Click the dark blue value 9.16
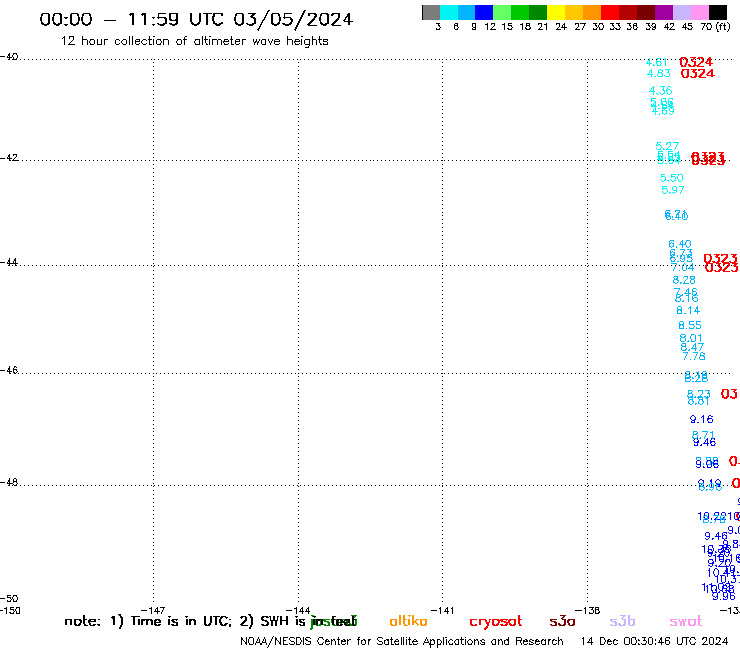This screenshot has height=650, width=740. pos(701,419)
